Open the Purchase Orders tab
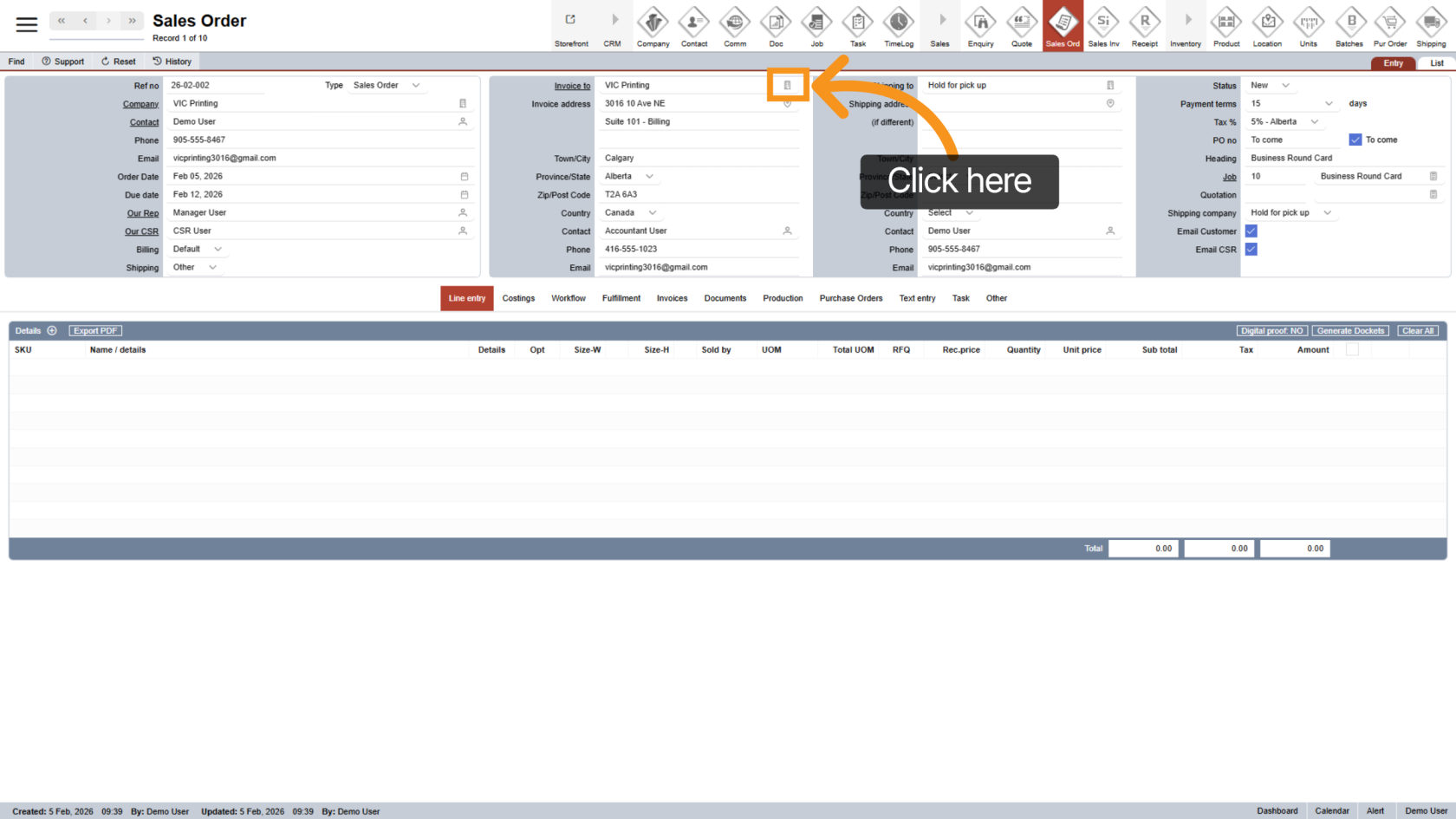 (850, 298)
